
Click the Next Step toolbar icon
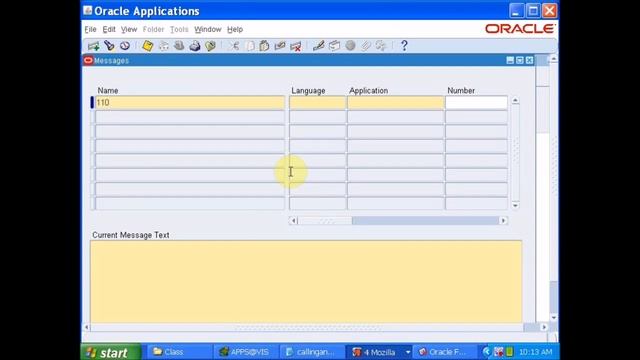(164, 46)
